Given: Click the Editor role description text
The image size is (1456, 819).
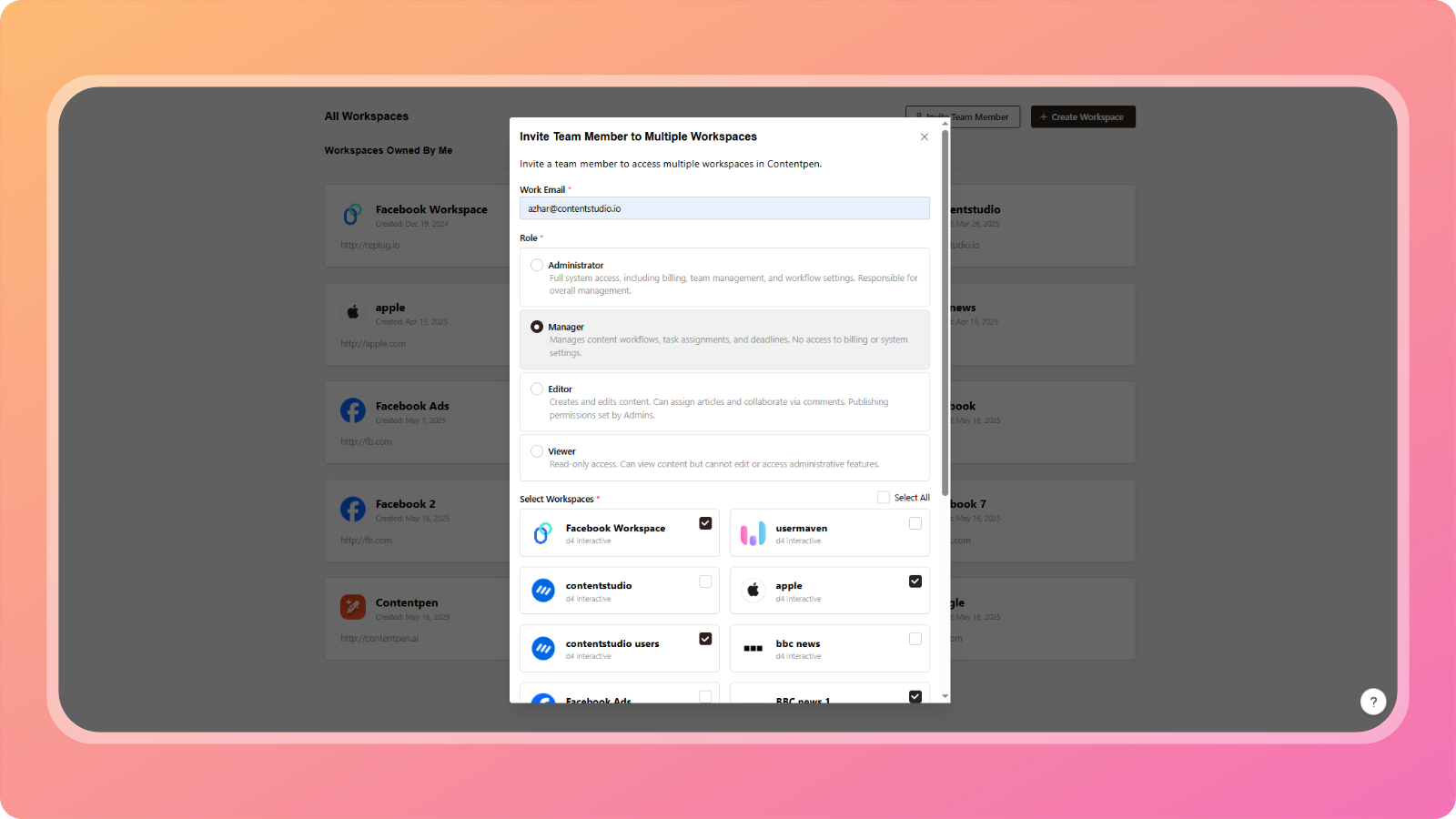Looking at the screenshot, I should (719, 409).
